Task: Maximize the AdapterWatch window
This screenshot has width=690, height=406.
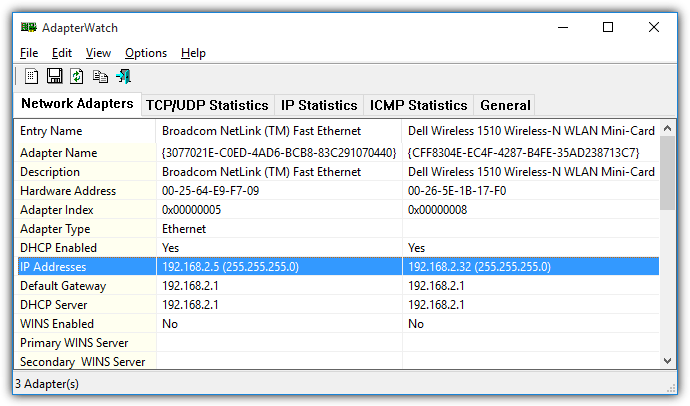Action: click(608, 27)
